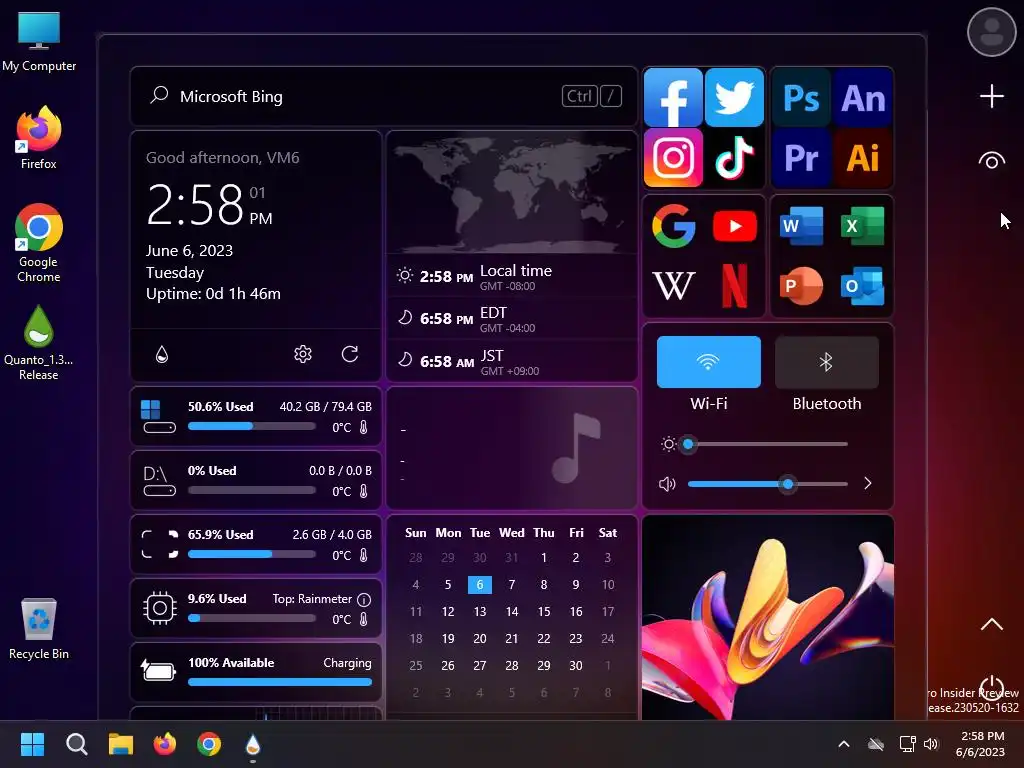This screenshot has width=1024, height=768.
Task: Adjust the volume slider
Action: click(x=767, y=484)
